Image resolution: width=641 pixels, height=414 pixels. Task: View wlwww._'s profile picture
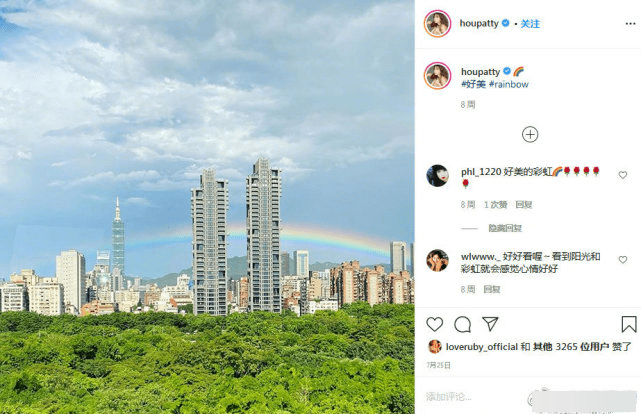[x=437, y=260]
